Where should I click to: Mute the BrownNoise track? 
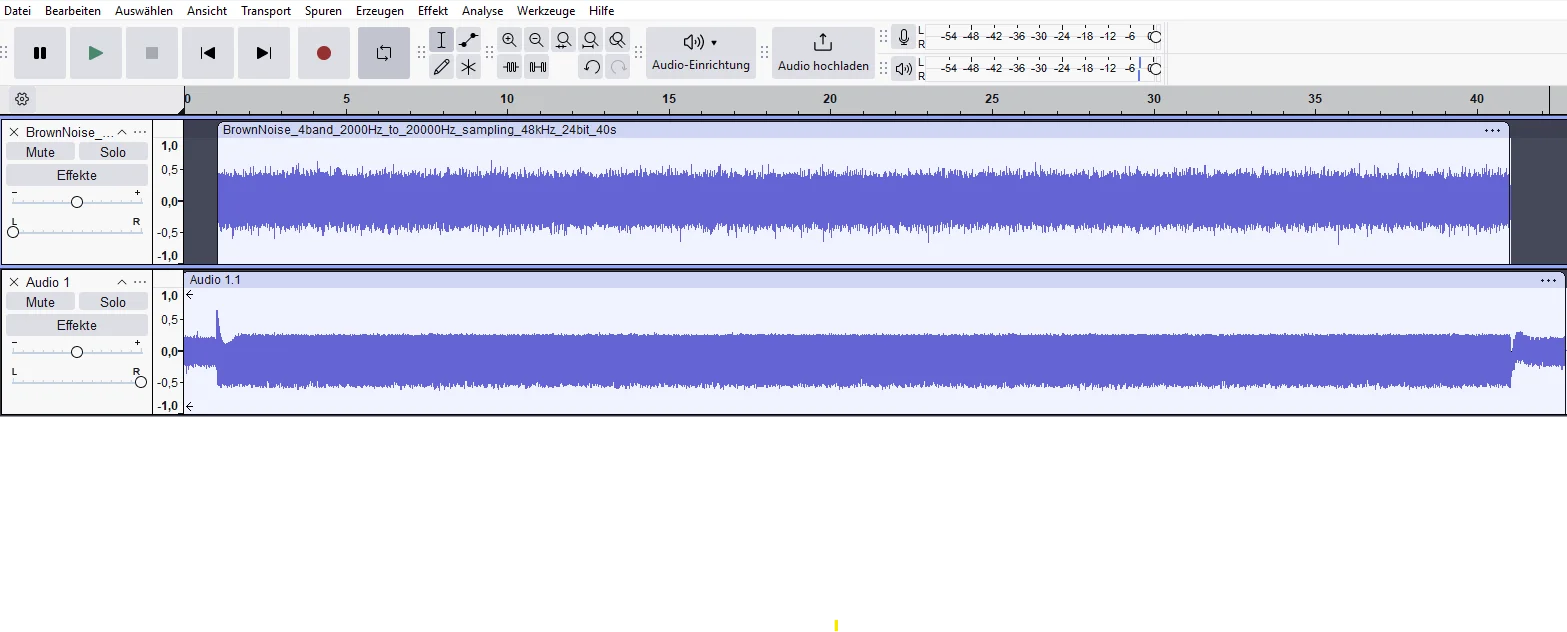[x=40, y=152]
